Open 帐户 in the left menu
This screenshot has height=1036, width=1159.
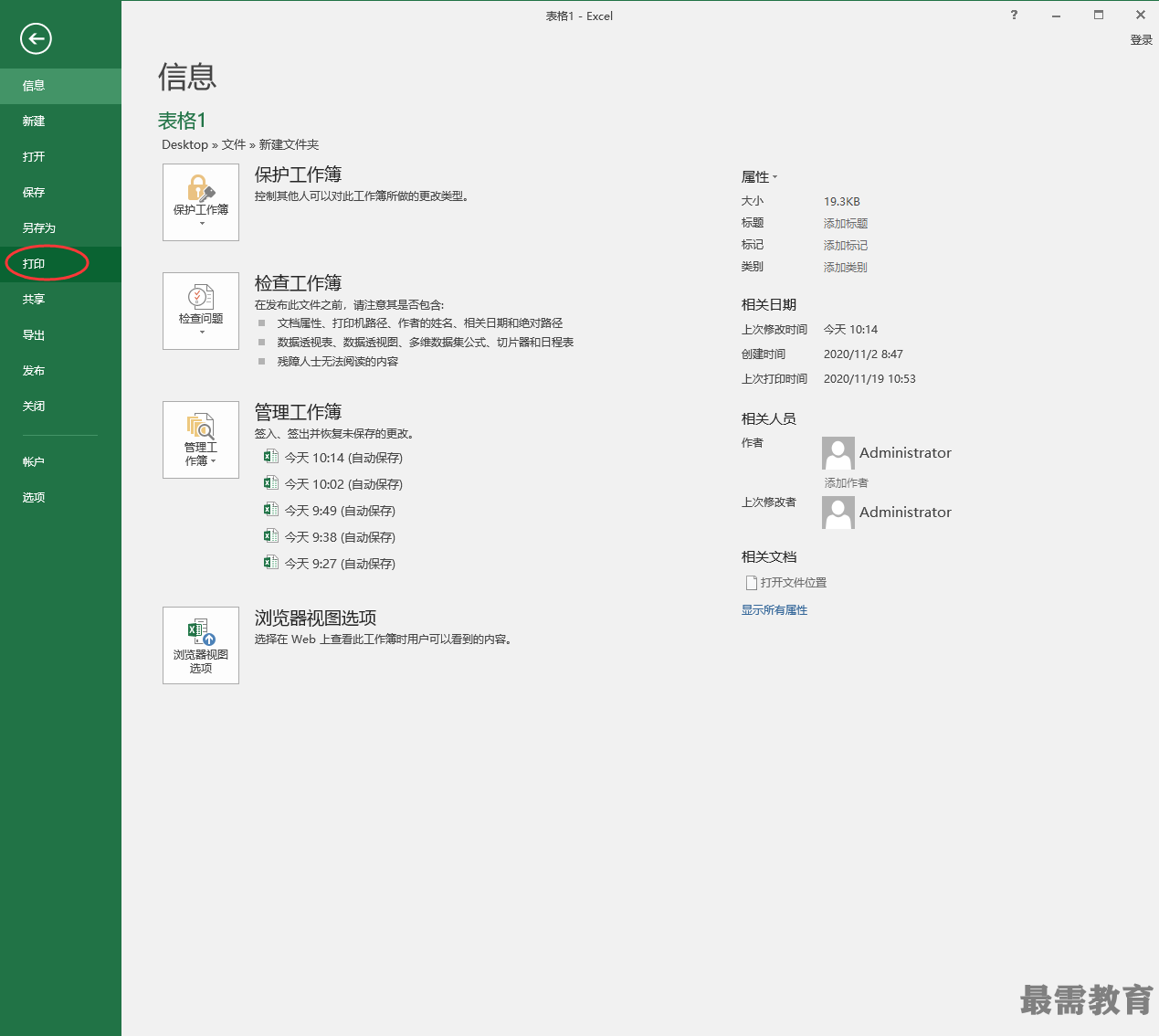[60, 462]
